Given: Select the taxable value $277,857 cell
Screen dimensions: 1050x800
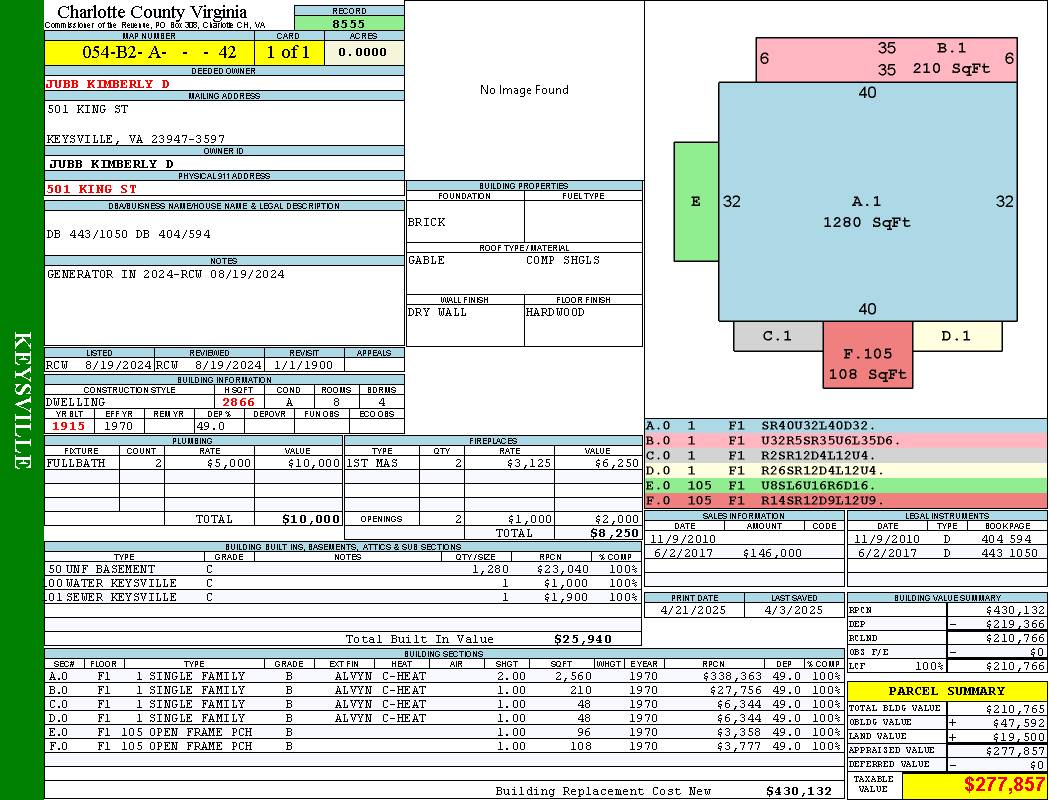Looking at the screenshot, I should pos(974,785).
